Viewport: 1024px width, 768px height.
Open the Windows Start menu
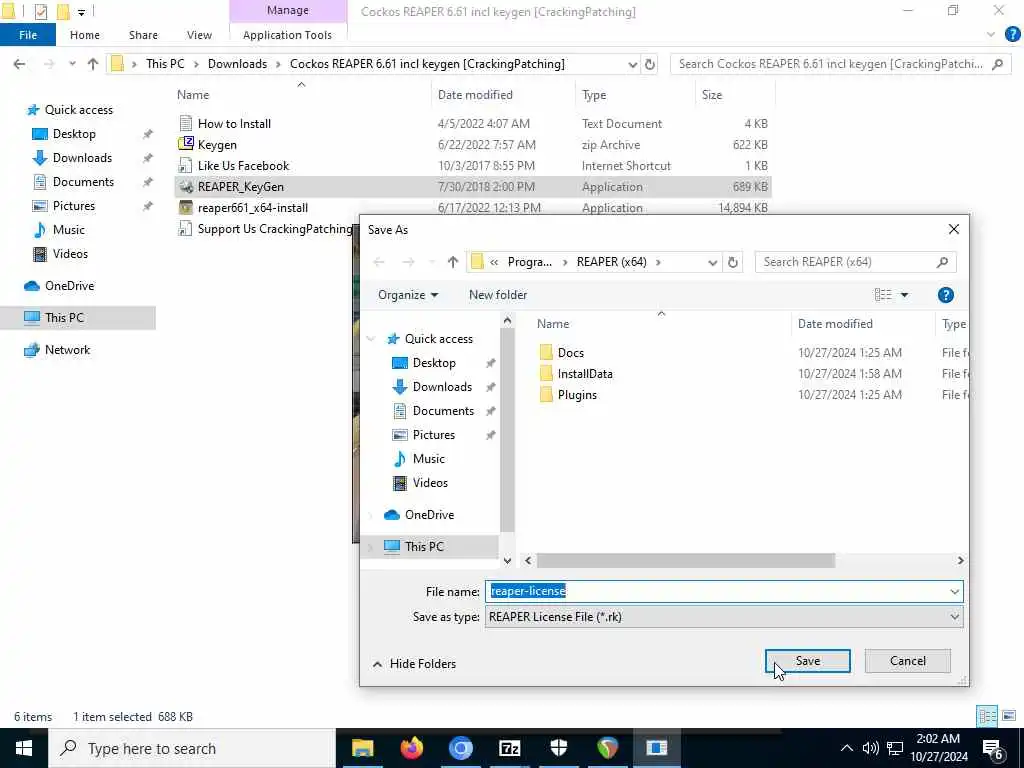coord(24,748)
